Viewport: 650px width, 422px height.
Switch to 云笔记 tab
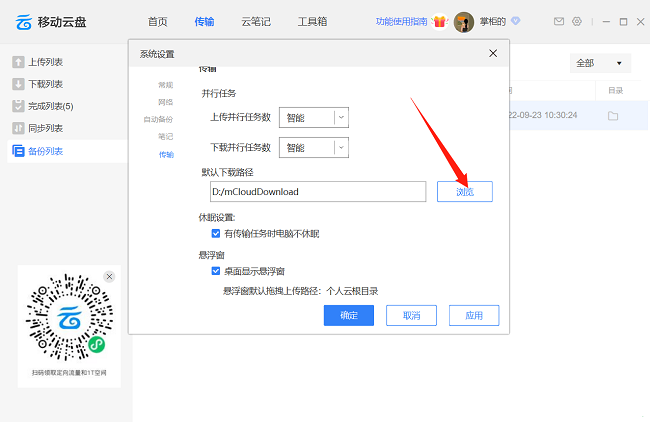[x=256, y=22]
